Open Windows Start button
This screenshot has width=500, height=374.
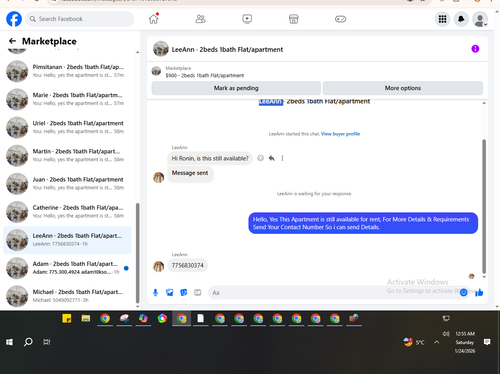point(9,342)
